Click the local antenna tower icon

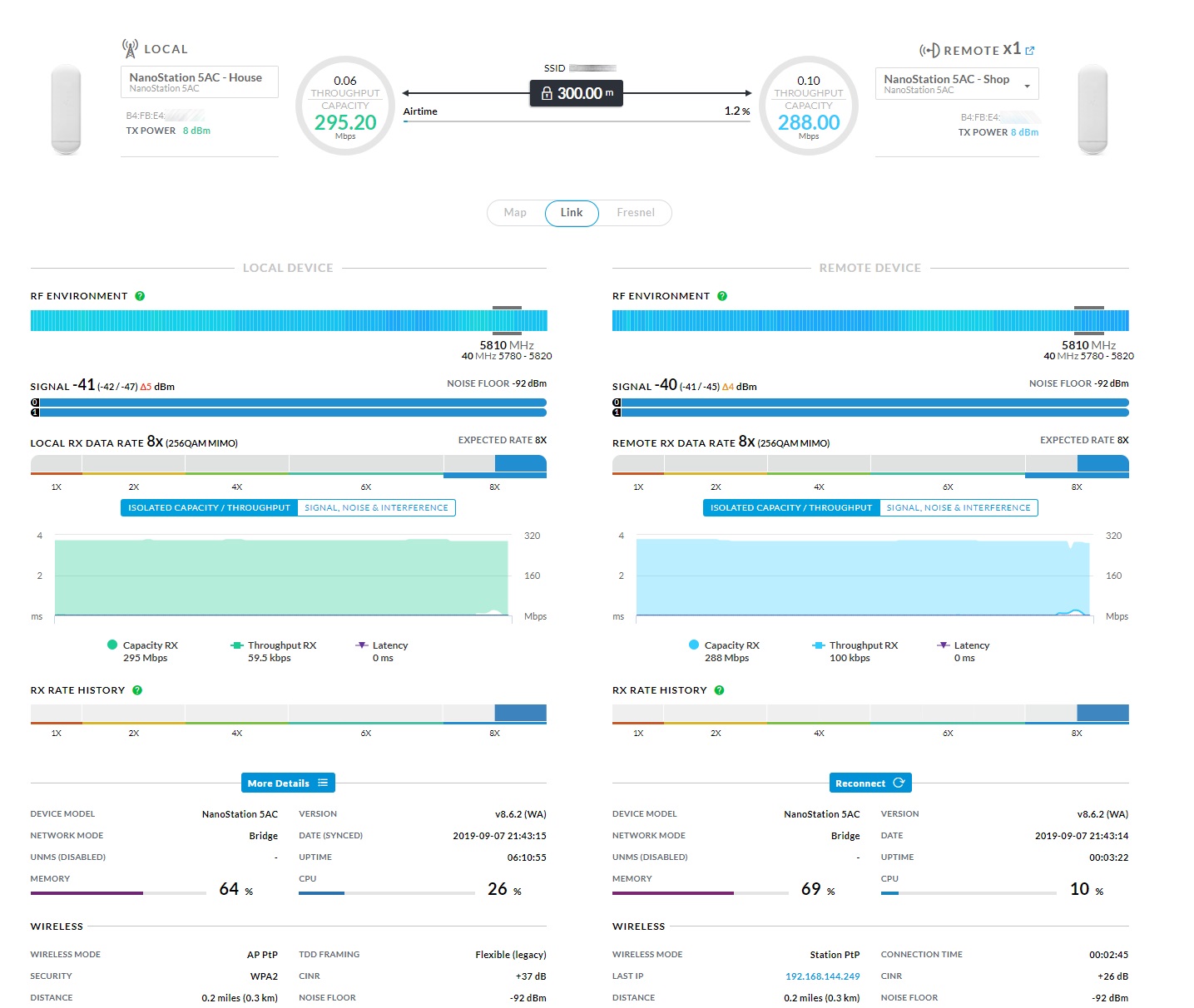point(130,48)
